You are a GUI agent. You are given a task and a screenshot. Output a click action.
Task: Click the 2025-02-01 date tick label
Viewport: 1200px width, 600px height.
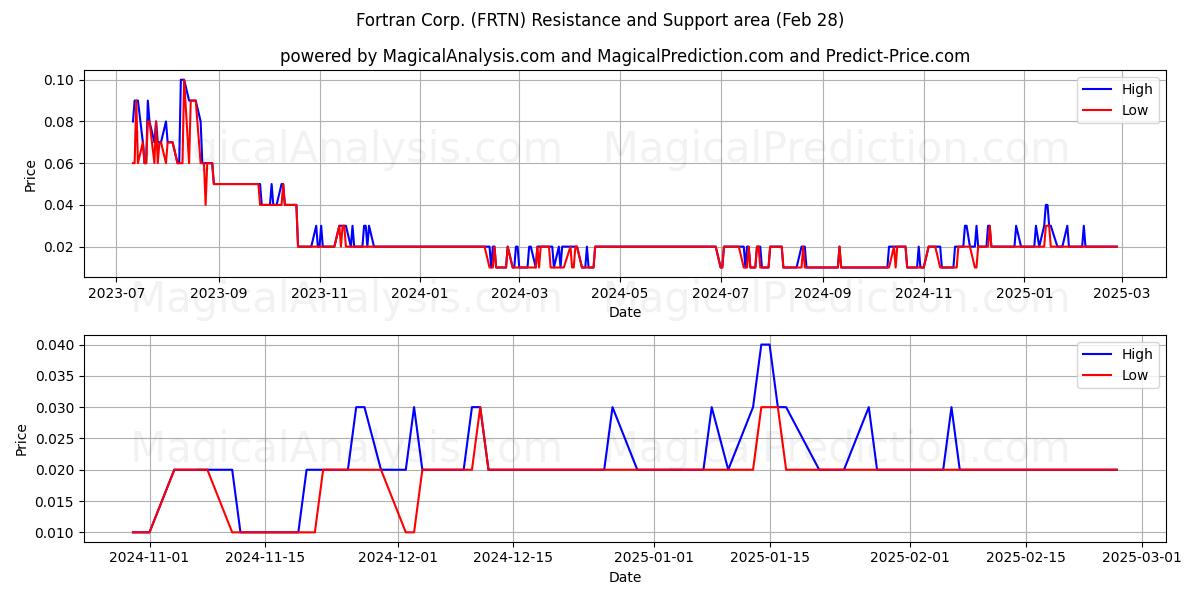click(910, 558)
